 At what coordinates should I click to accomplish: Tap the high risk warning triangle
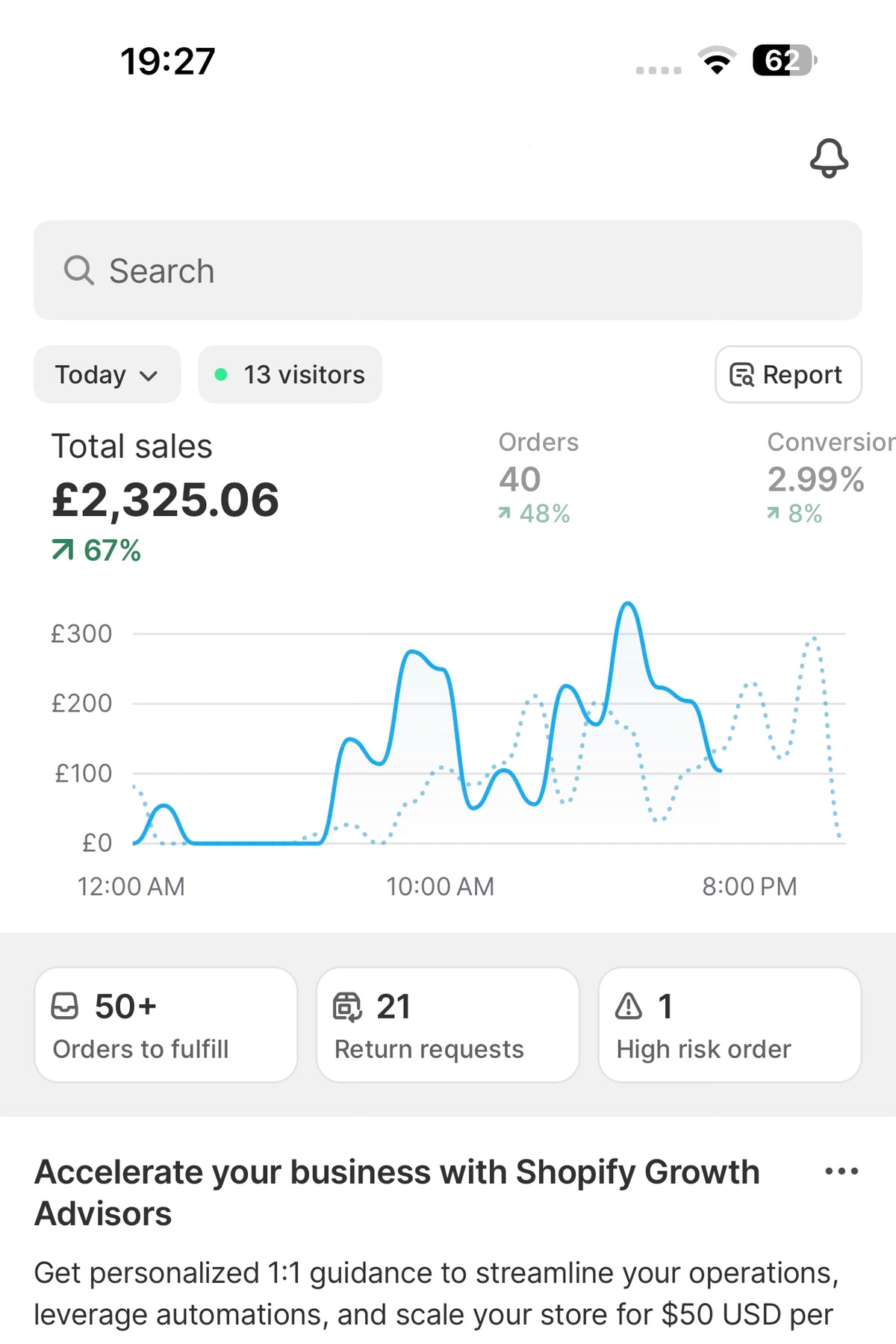(x=629, y=1006)
